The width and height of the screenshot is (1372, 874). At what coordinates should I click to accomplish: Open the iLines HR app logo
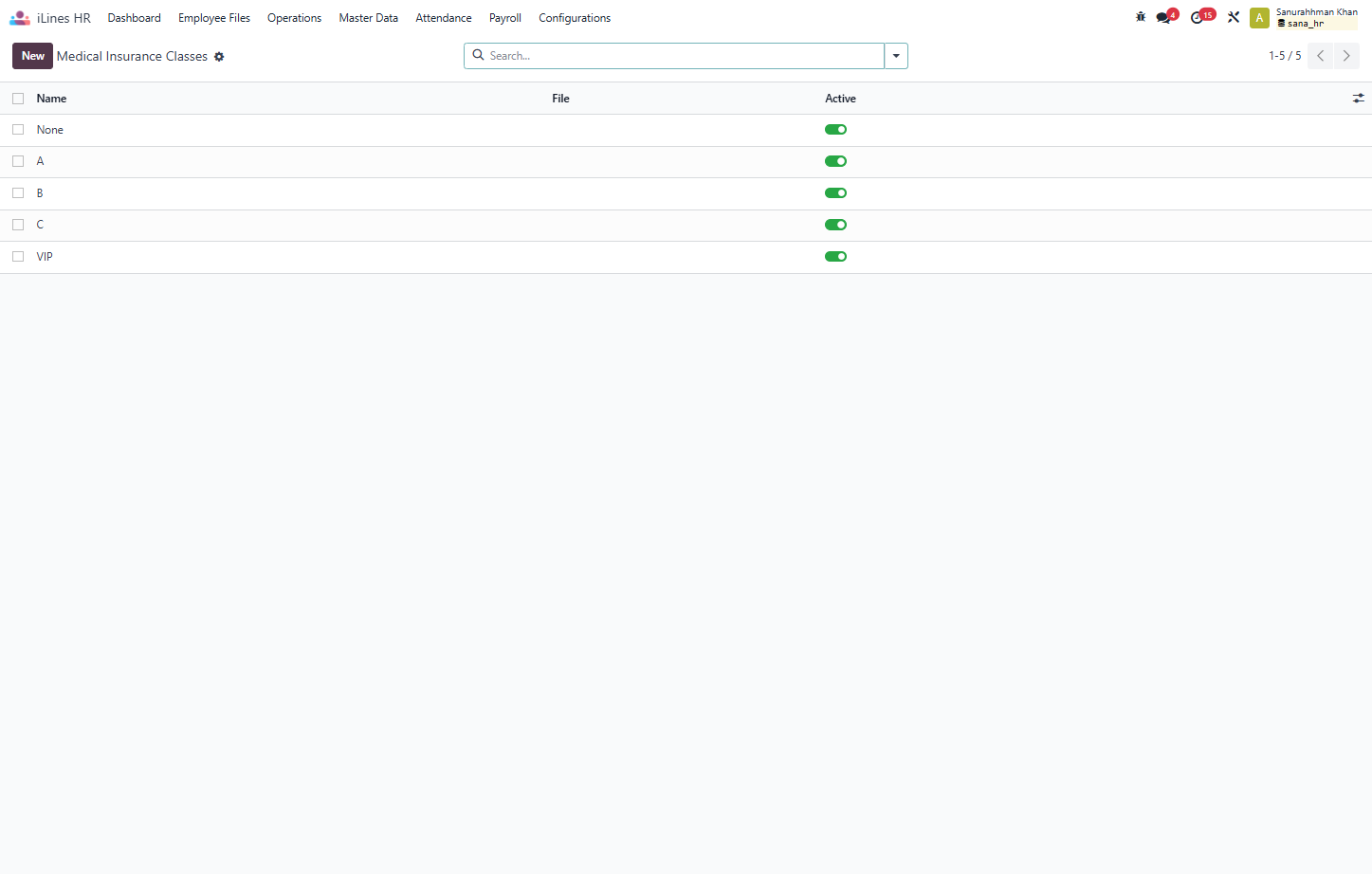(20, 18)
